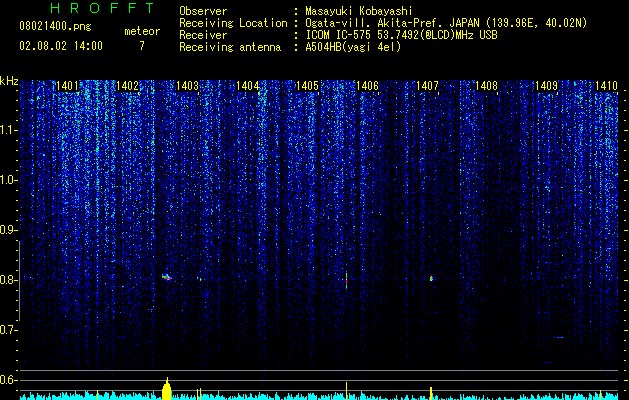Click the meteor count label
This screenshot has height=400, width=629.
click(x=142, y=31)
